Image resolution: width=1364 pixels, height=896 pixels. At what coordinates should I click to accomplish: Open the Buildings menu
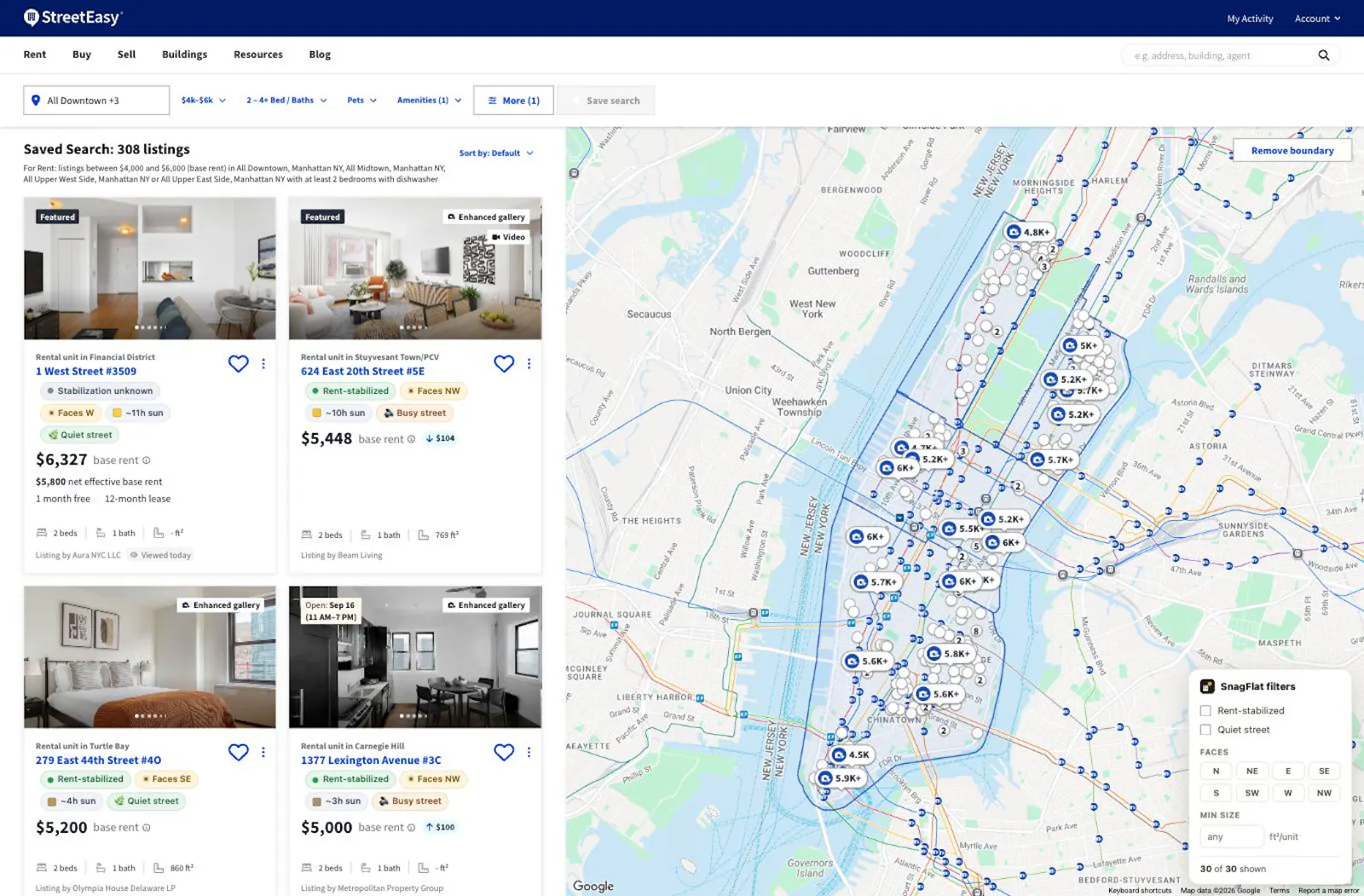185,55
